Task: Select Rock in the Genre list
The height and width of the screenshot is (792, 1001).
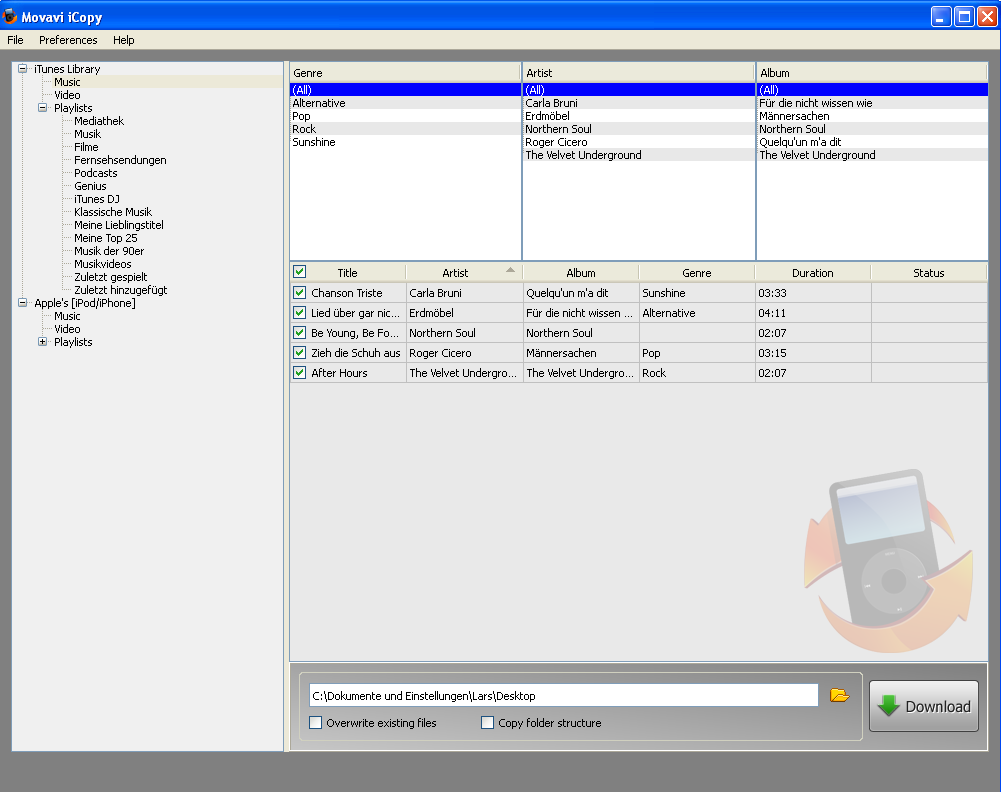Action: coord(304,129)
